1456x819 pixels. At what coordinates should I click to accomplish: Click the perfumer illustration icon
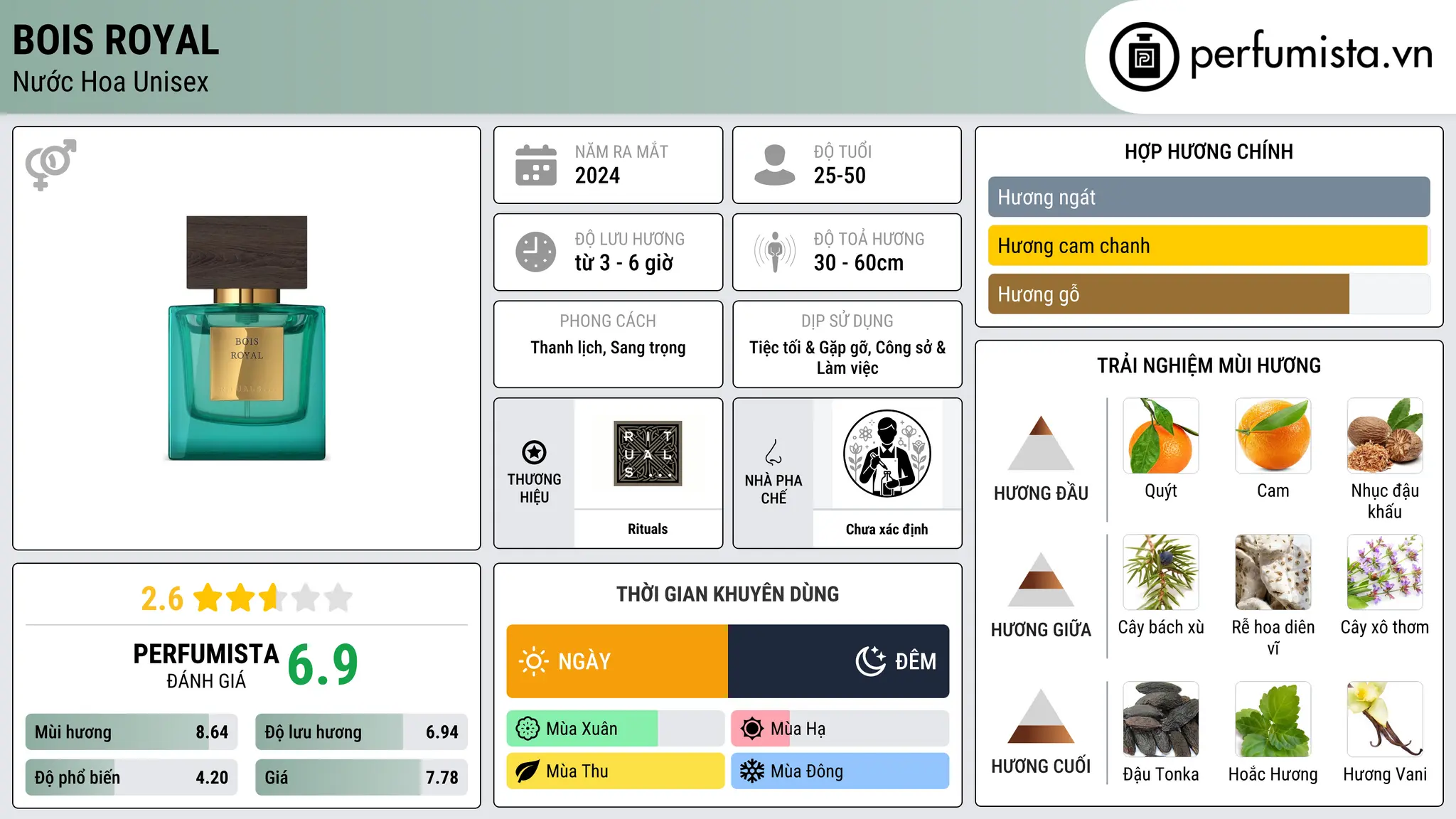click(x=887, y=454)
